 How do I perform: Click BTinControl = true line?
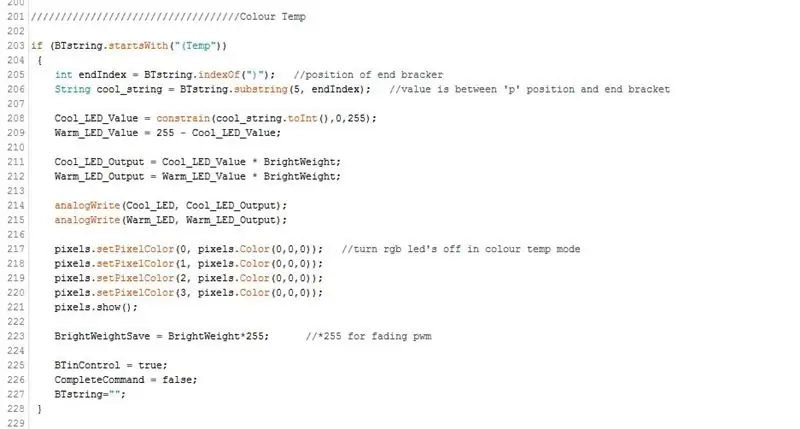click(x=111, y=366)
